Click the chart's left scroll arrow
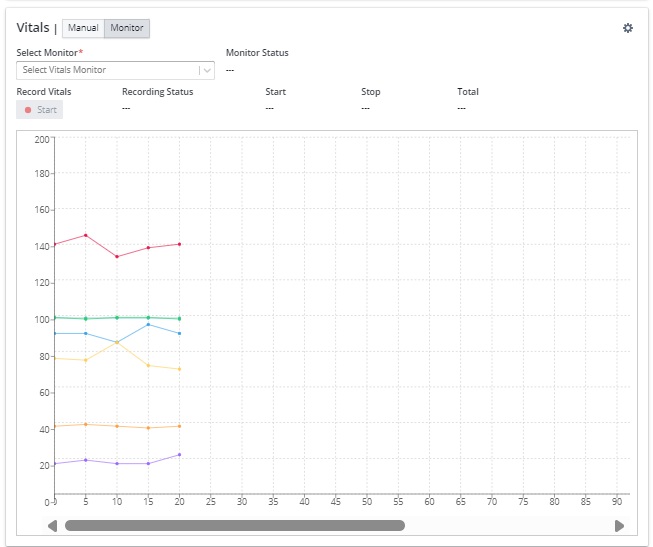Image resolution: width=653 pixels, height=547 pixels. coord(53,525)
